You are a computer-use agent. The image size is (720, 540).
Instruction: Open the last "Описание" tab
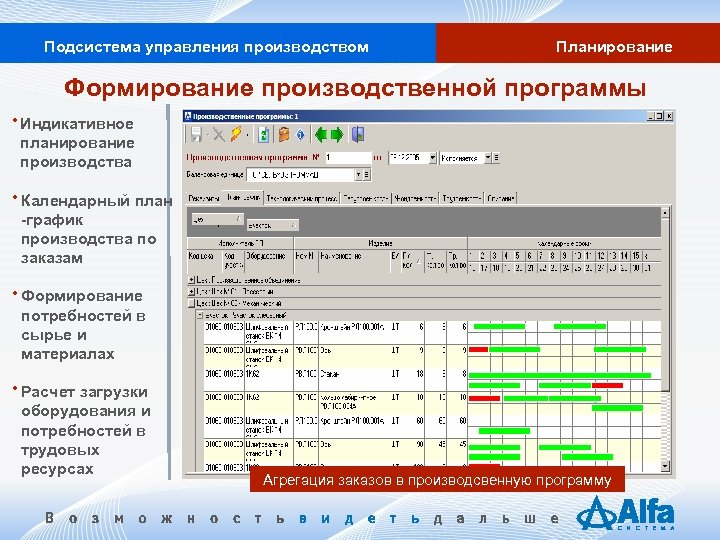coord(501,198)
